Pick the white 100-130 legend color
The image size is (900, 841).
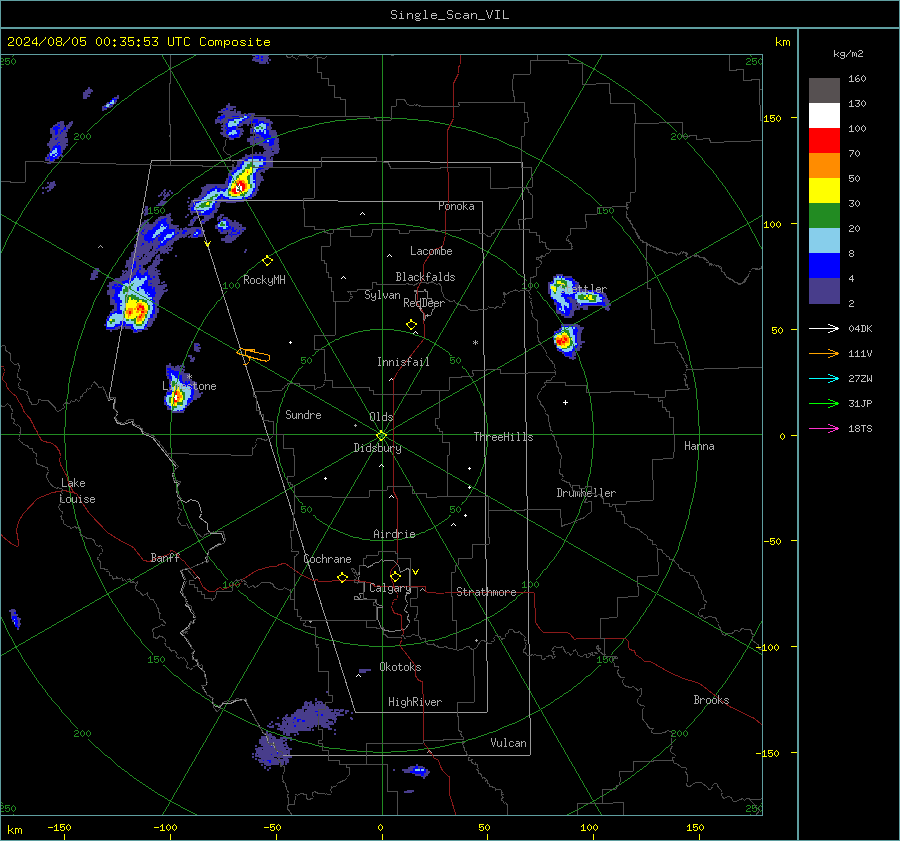click(824, 116)
